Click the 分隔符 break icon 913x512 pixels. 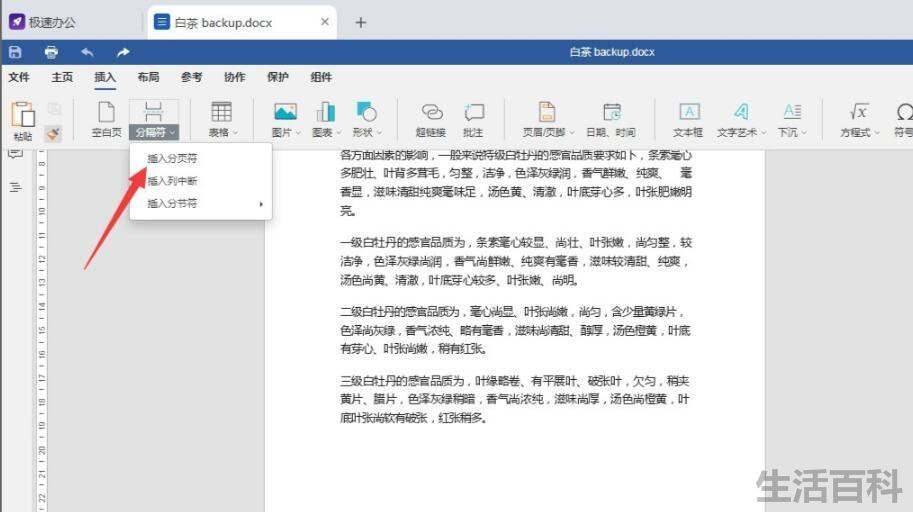coord(154,111)
